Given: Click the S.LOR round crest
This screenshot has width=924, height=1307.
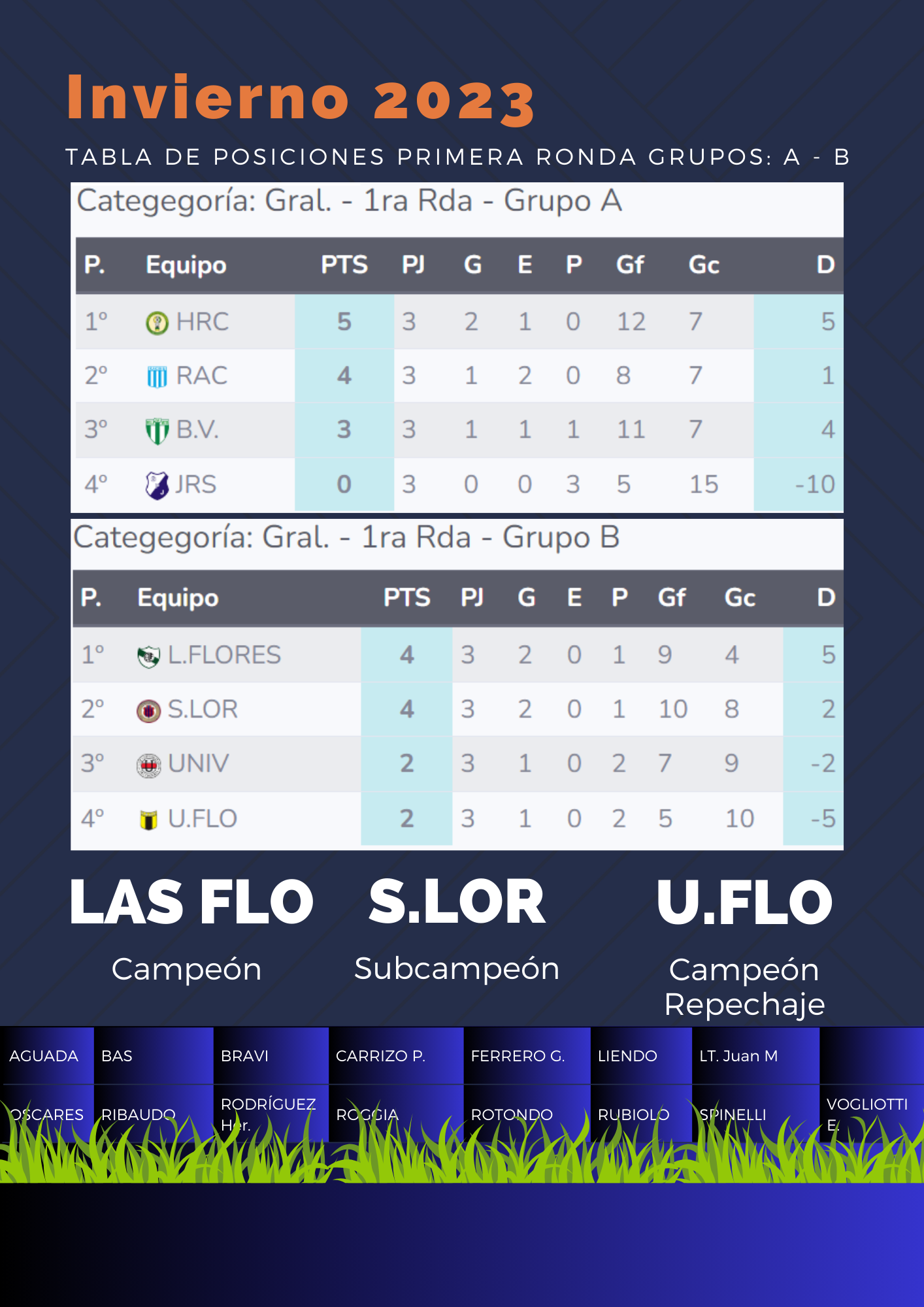Looking at the screenshot, I should coord(149,710).
